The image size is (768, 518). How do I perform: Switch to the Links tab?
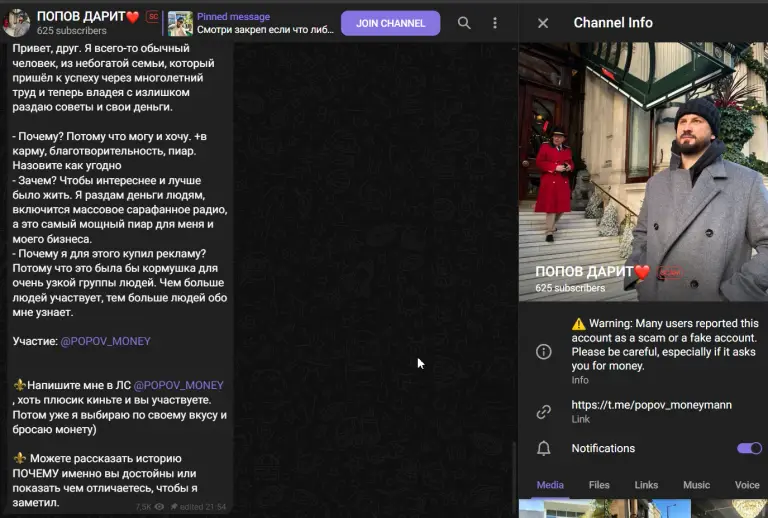point(646,485)
